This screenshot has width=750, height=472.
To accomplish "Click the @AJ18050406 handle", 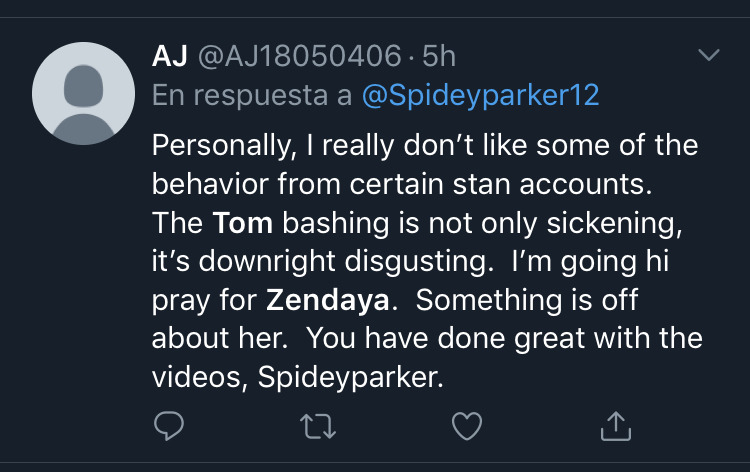I will (x=299, y=56).
